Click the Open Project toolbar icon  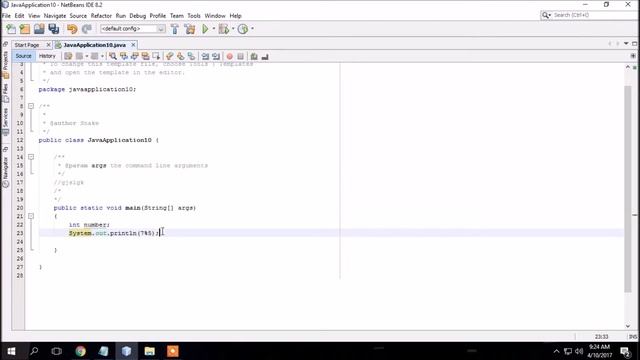(x=39, y=29)
